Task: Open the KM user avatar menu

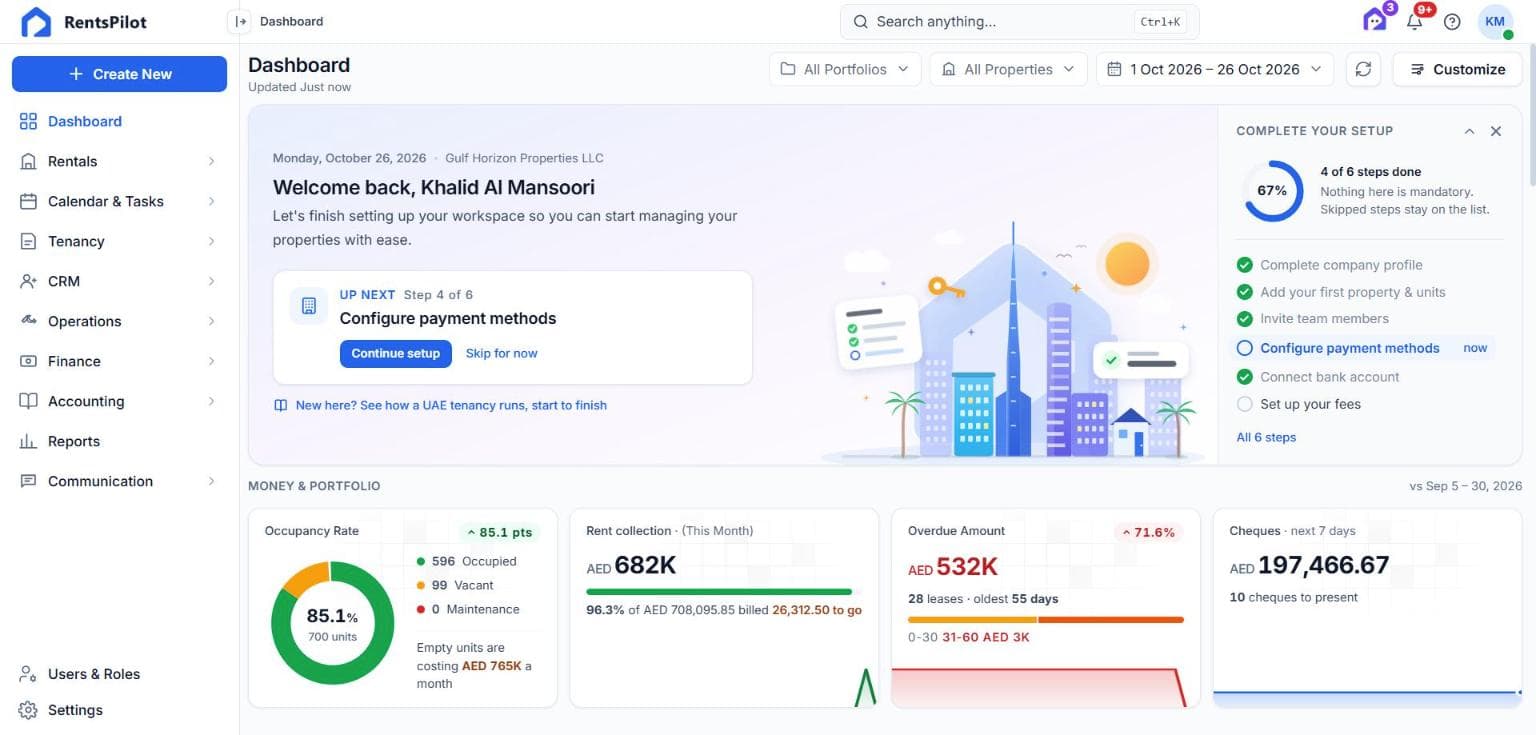Action: coord(1495,22)
